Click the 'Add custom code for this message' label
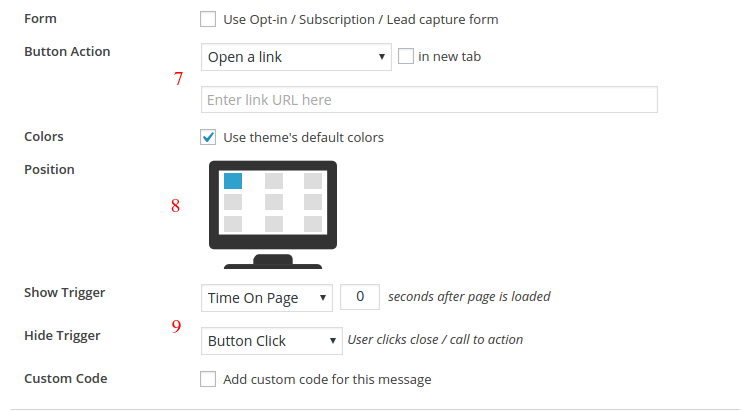This screenshot has width=741, height=411. click(x=327, y=379)
